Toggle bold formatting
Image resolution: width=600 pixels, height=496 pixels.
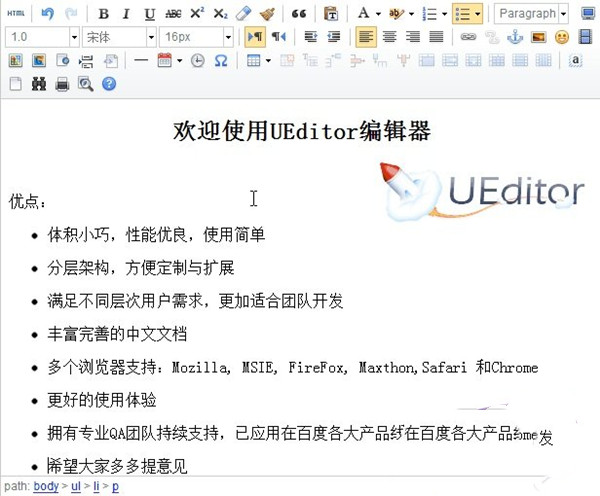point(103,14)
